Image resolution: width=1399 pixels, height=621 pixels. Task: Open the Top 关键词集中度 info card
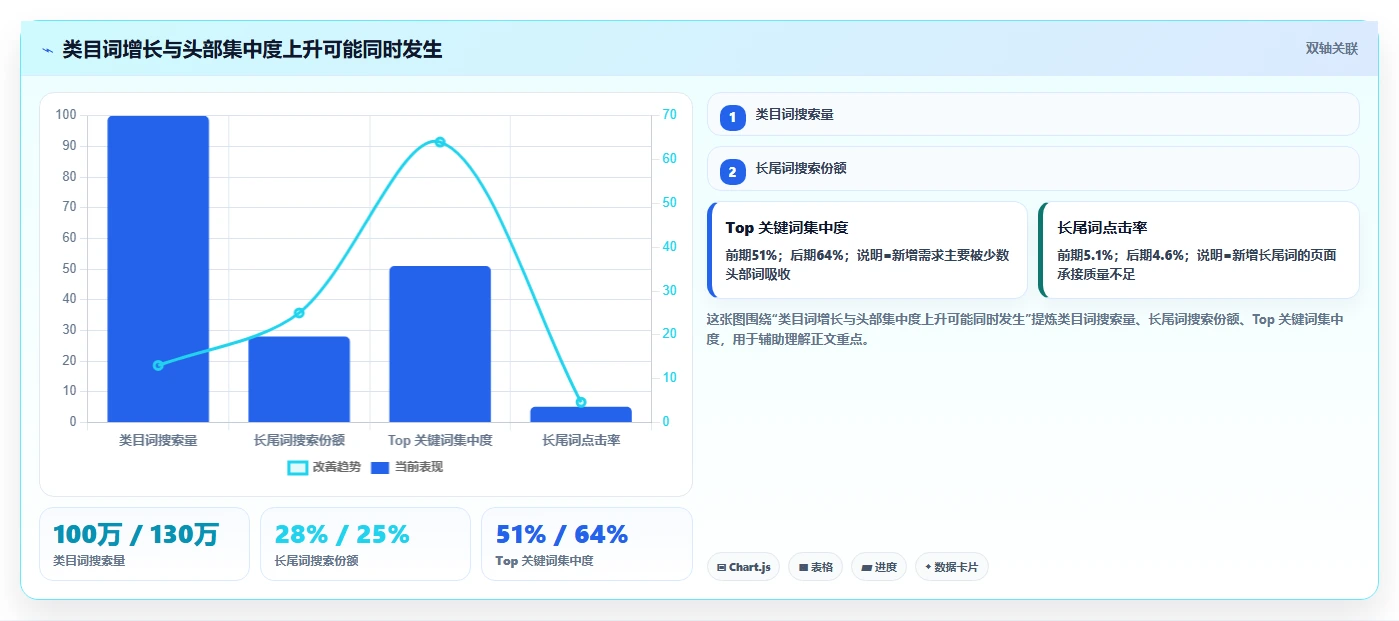[x=867, y=250]
